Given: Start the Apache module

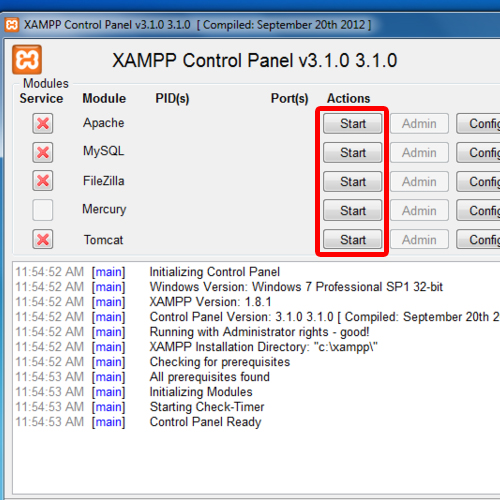Looking at the screenshot, I should click(x=353, y=124).
